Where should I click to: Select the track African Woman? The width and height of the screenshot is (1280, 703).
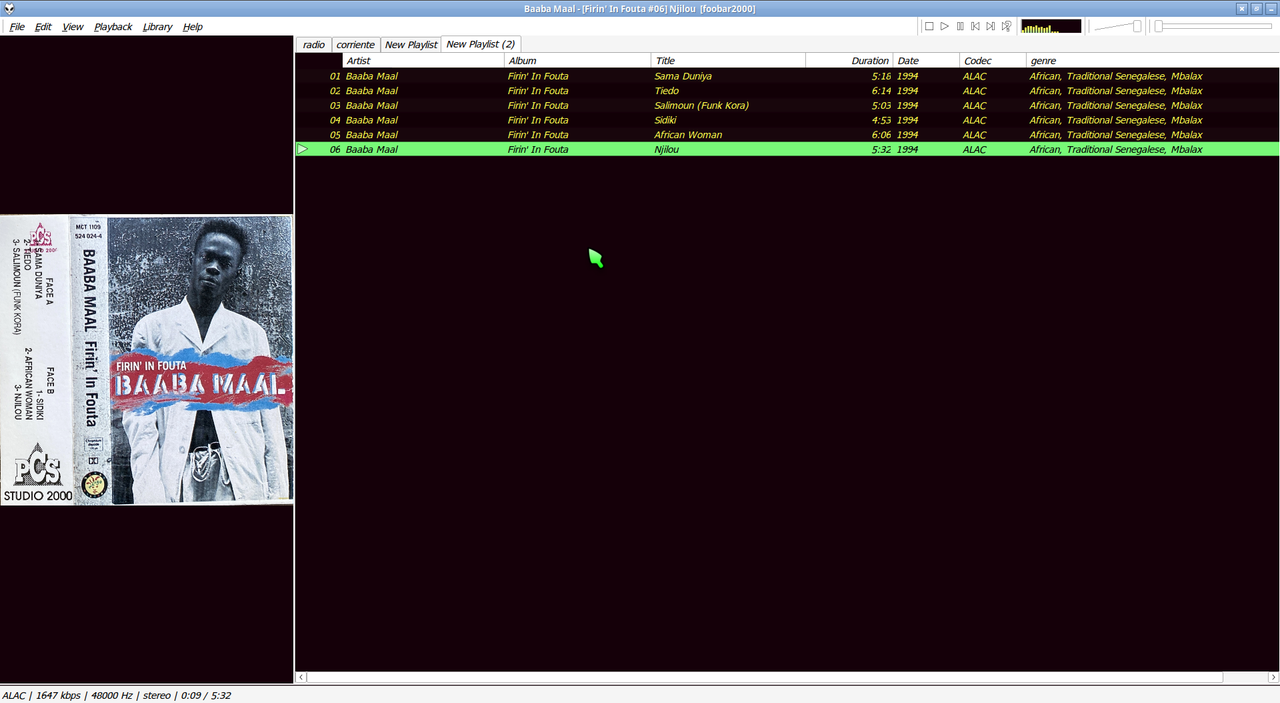pos(787,135)
